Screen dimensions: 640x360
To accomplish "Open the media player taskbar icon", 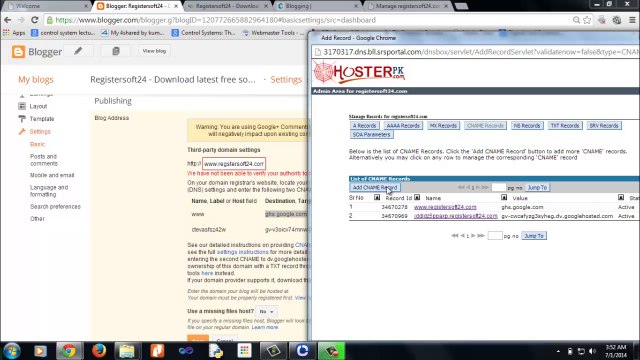I will coord(40,351).
